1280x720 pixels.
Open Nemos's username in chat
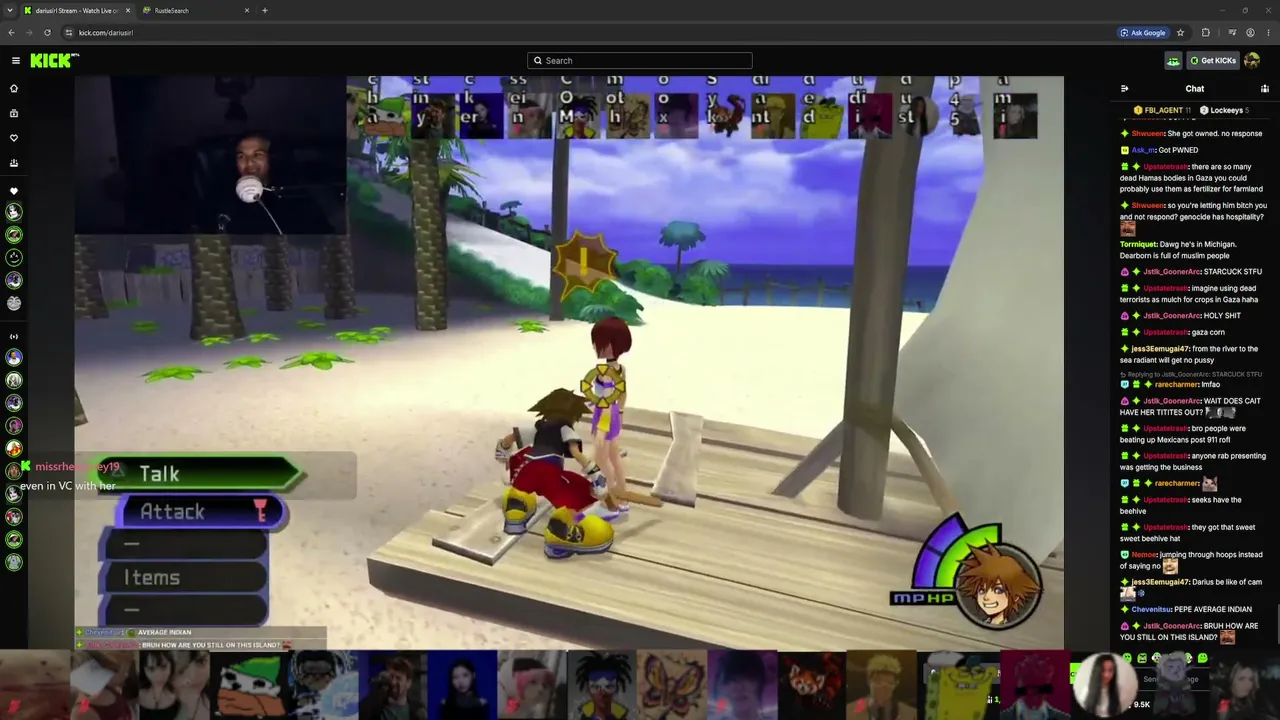[x=1144, y=554]
